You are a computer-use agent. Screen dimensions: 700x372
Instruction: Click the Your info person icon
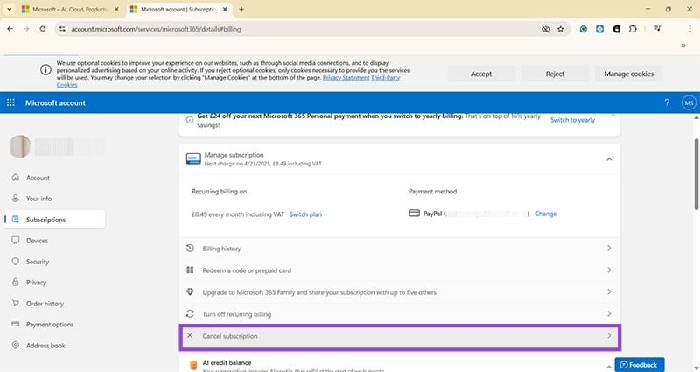pyautogui.click(x=15, y=198)
